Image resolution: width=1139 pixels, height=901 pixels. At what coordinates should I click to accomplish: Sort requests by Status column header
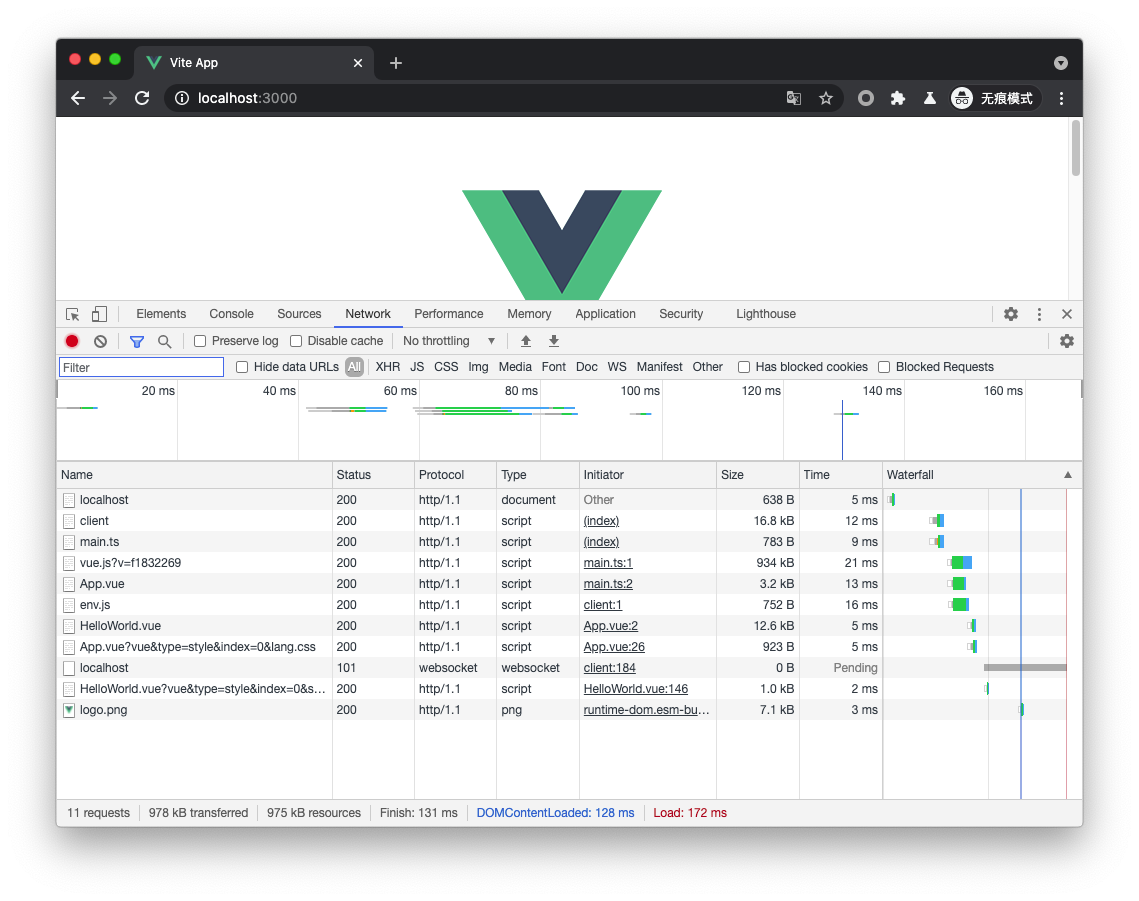point(373,474)
